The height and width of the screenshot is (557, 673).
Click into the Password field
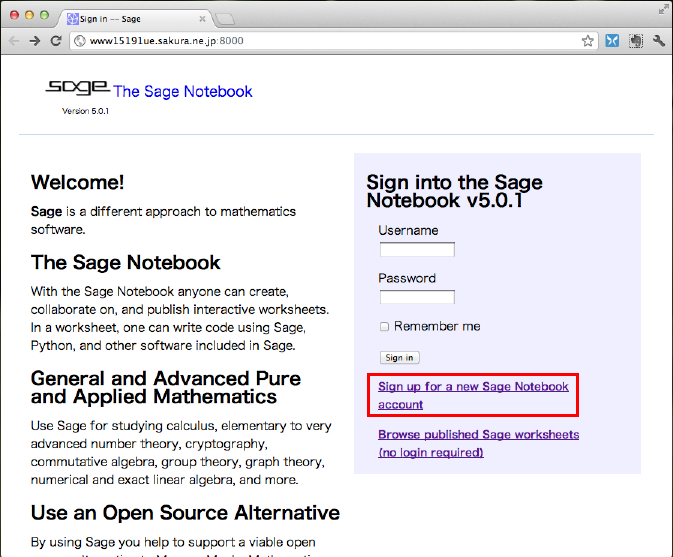point(417,297)
